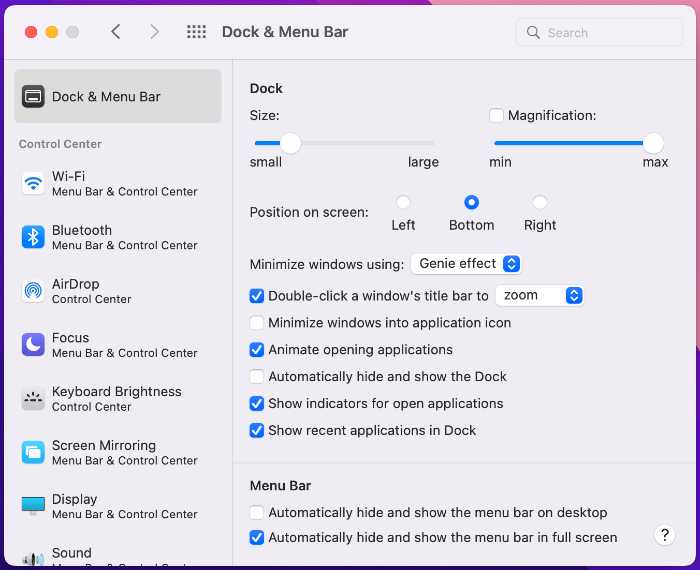700x570 pixels.
Task: Click the Dock Size slider knob
Action: (291, 143)
